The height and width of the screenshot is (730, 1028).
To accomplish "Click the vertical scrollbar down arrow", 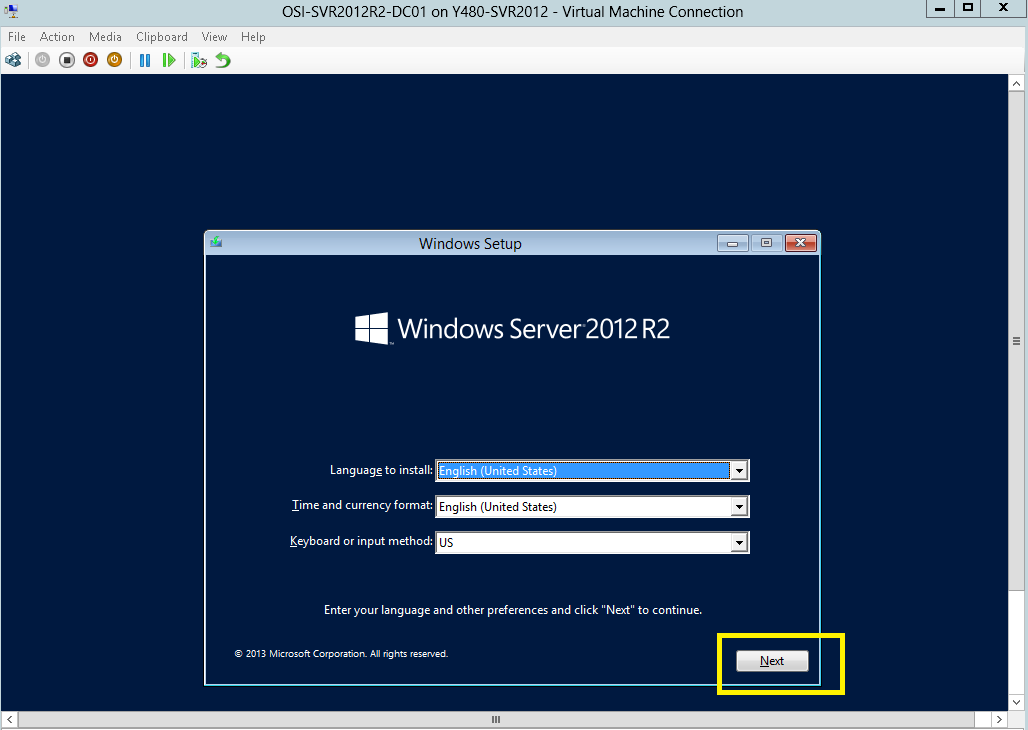I will coord(1016,702).
